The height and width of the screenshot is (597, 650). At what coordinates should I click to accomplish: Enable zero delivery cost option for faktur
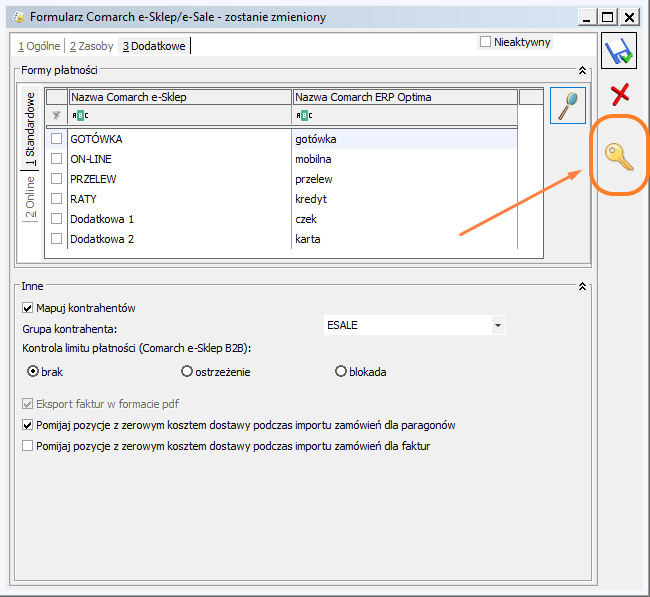27,446
